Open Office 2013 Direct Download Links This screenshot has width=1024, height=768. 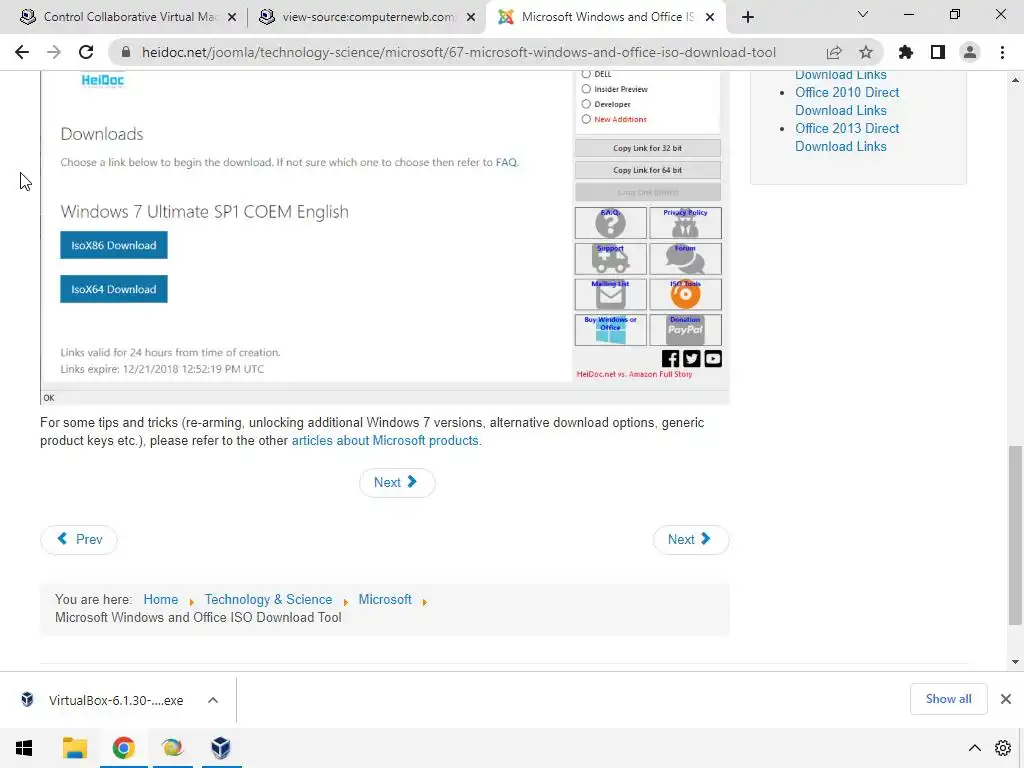(847, 137)
